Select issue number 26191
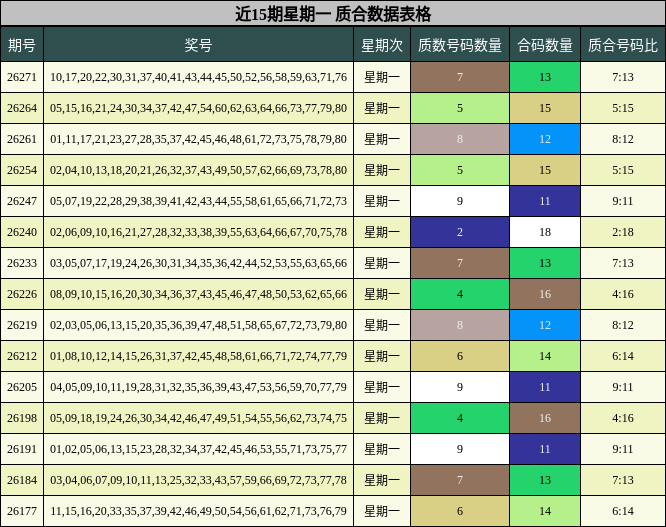 [x=22, y=449]
